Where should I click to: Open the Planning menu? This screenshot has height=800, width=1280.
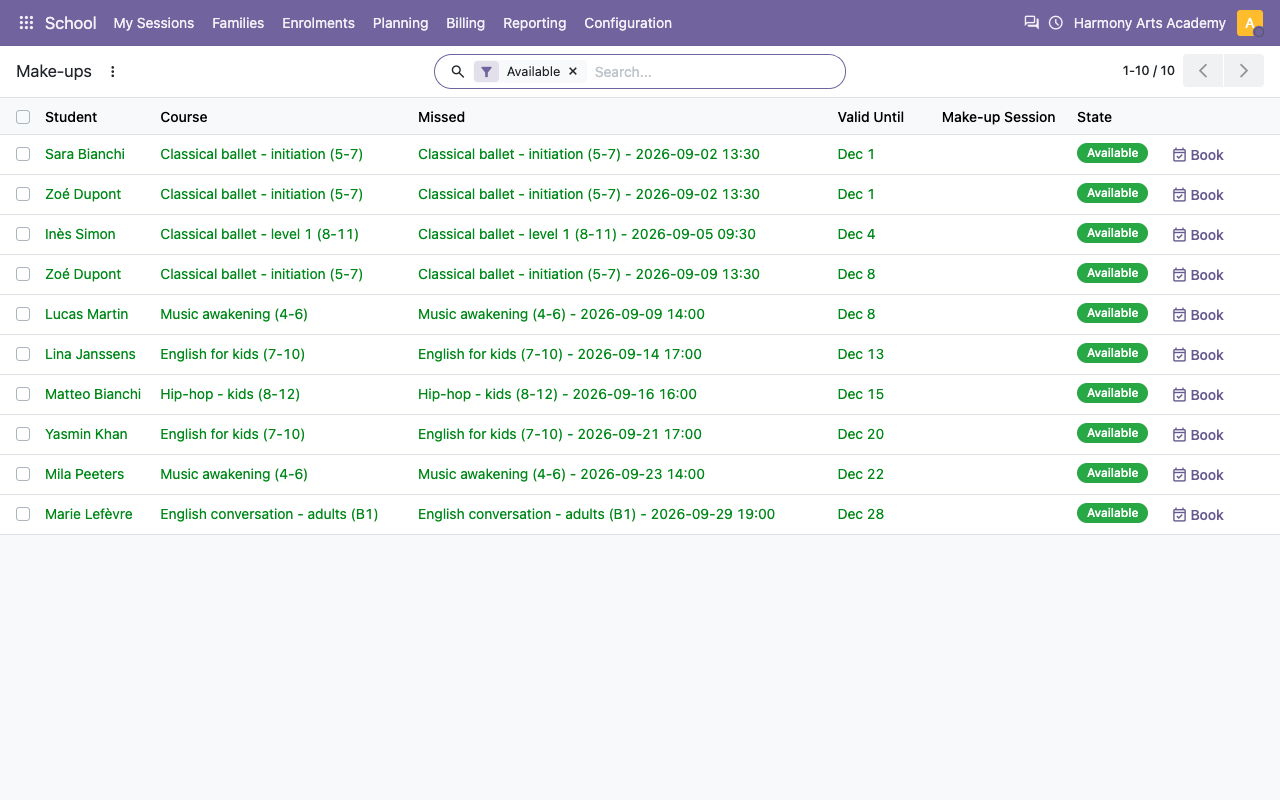[400, 23]
